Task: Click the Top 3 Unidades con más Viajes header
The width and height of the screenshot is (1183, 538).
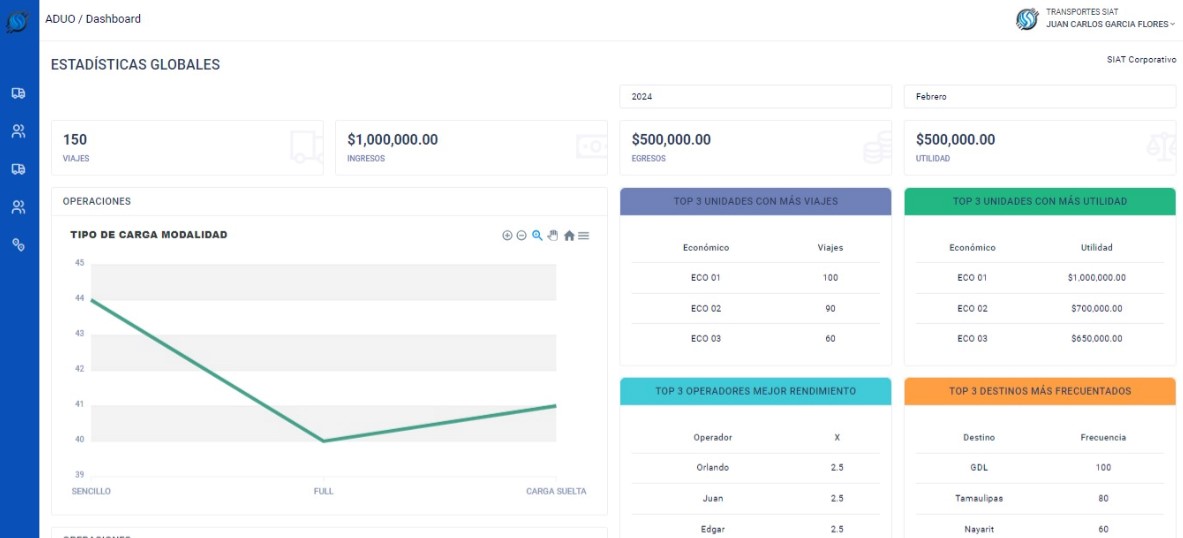Action: [x=755, y=201]
